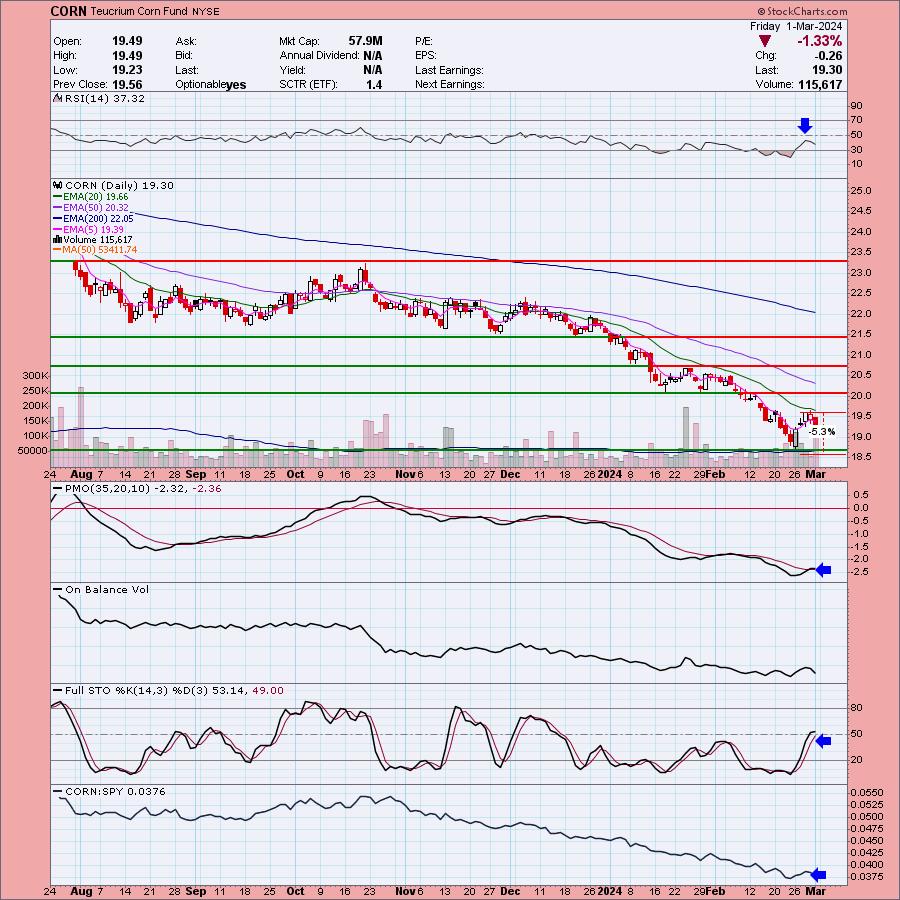The width and height of the screenshot is (900, 900).
Task: Click the Annual Dividend label
Action: click(x=320, y=56)
